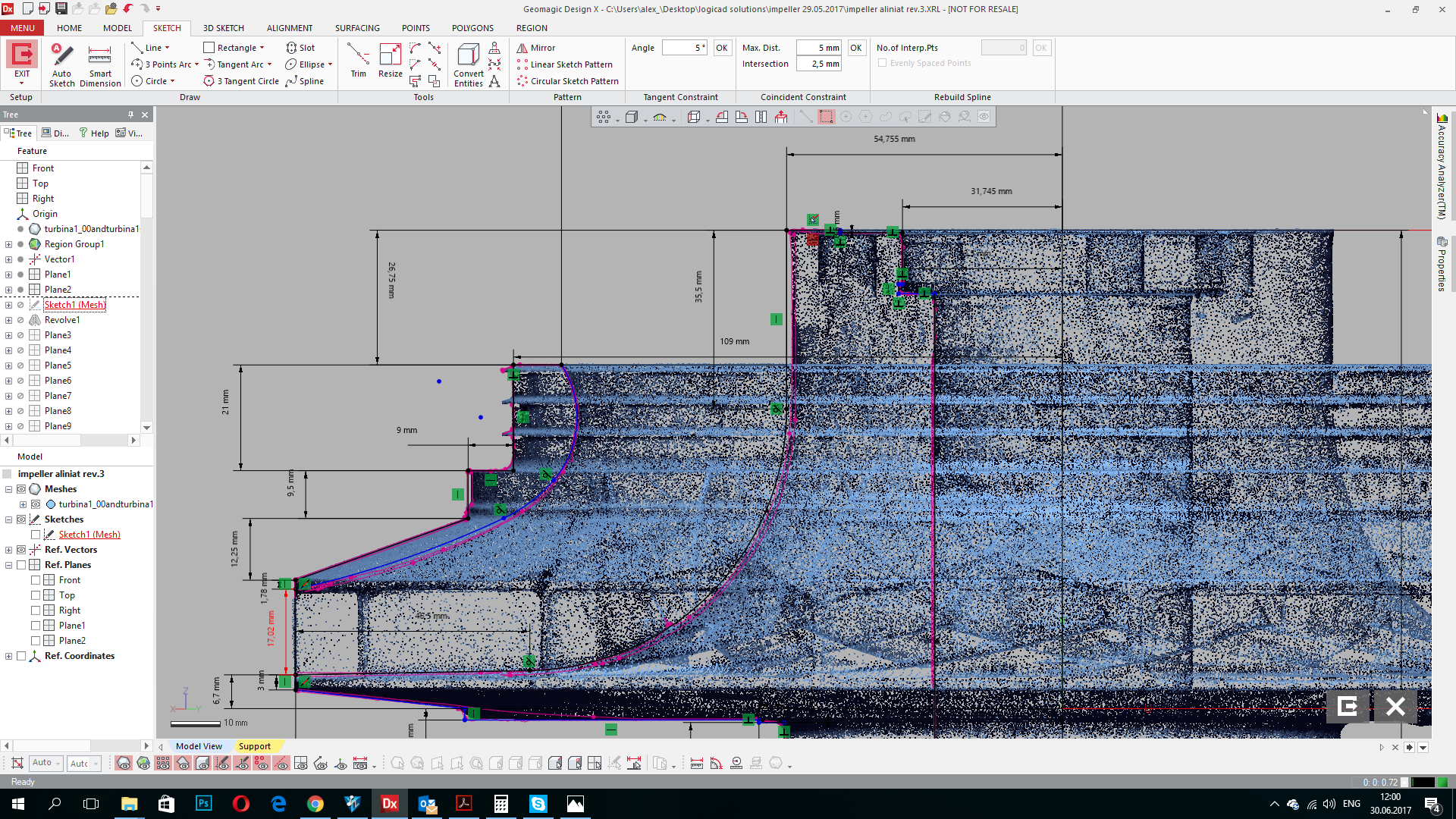Select the Rectangle draw tool
The height and width of the screenshot is (819, 1456).
point(231,48)
